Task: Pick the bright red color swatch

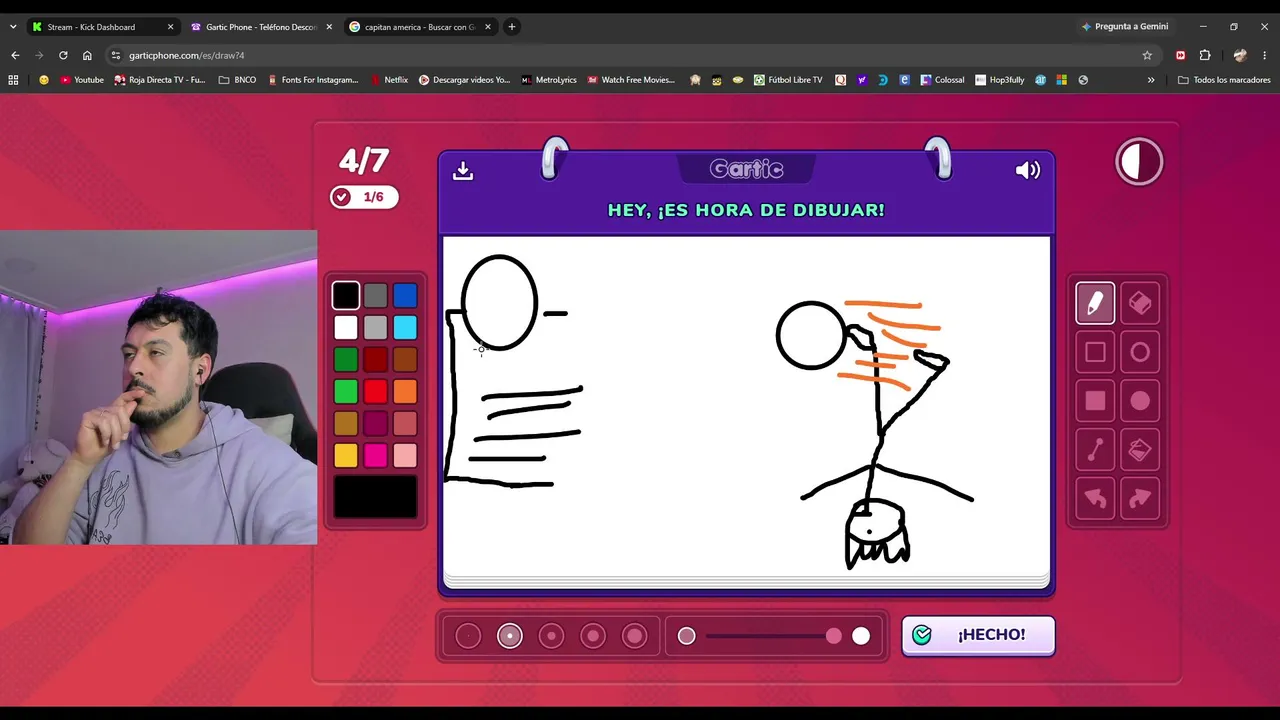Action: [x=375, y=391]
